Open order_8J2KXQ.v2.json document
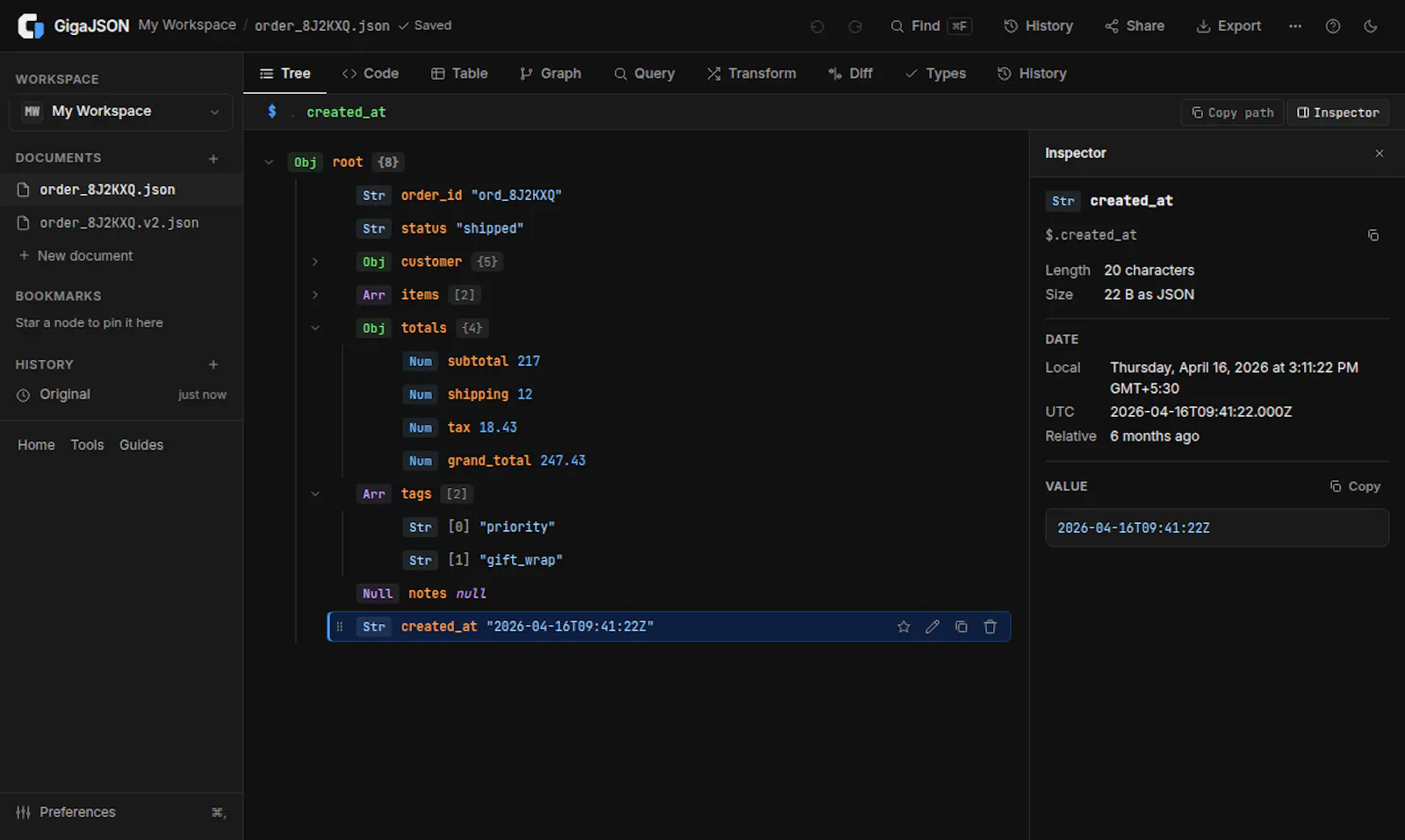This screenshot has height=840, width=1405. point(121,223)
